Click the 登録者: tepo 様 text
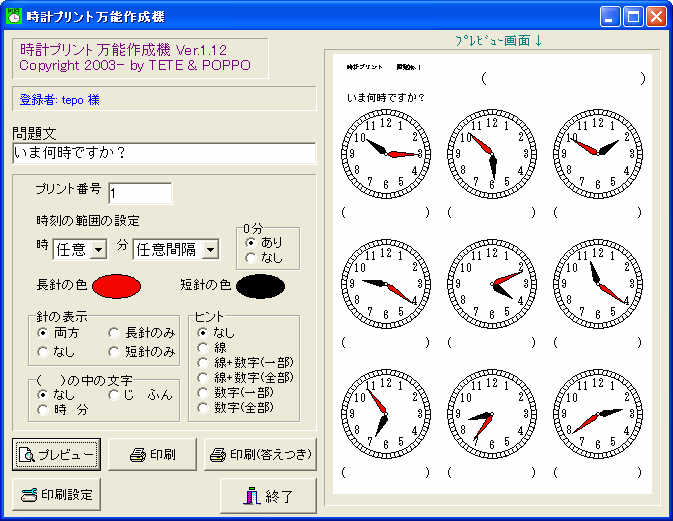The width and height of the screenshot is (673, 521). [x=60, y=100]
